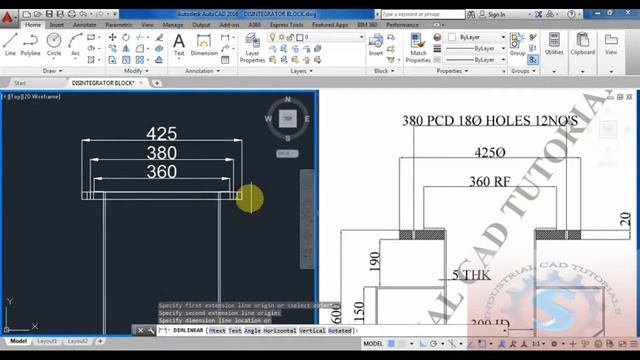Open Layer Properties manager
The image size is (640, 360).
point(252,48)
